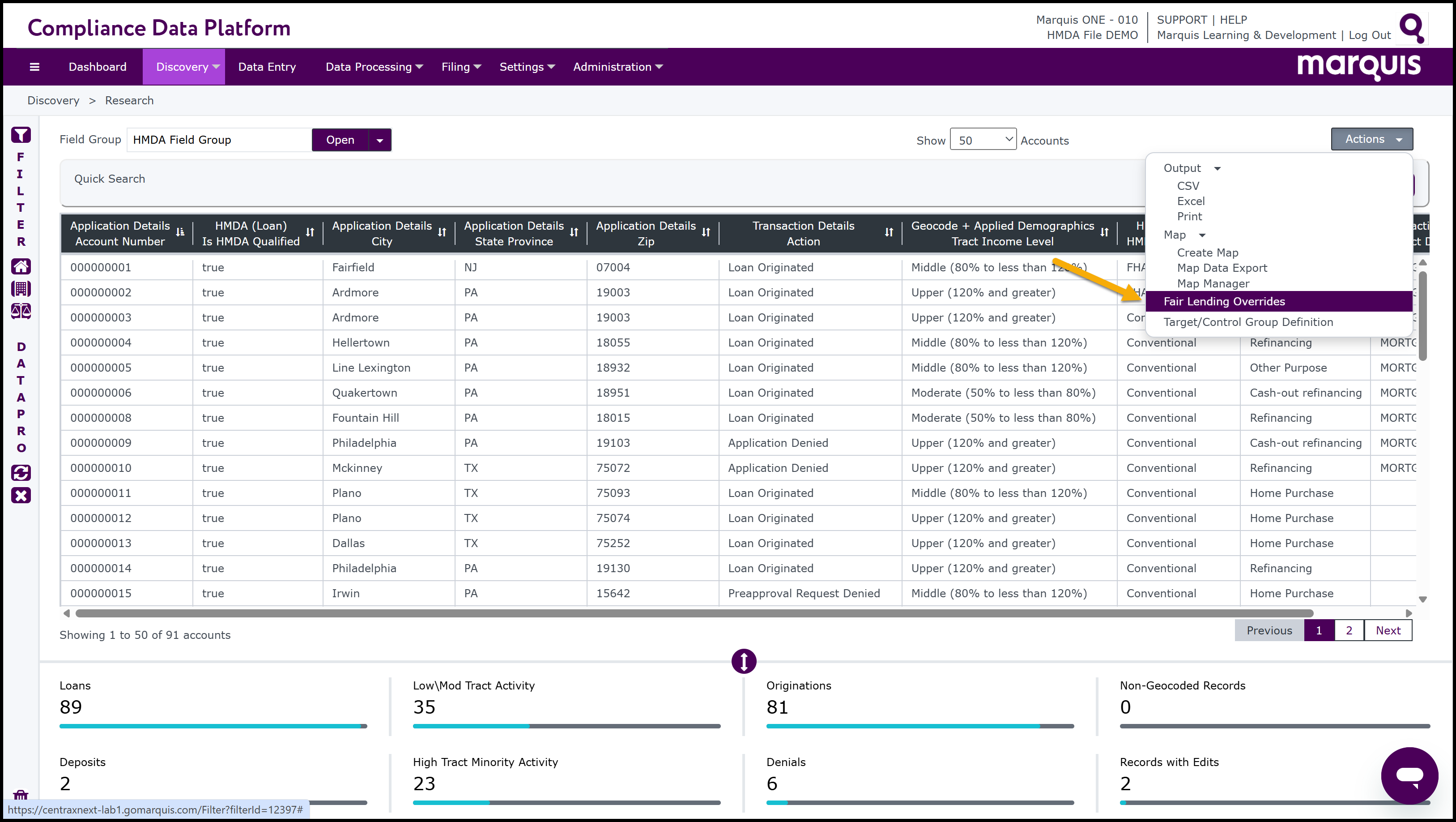Viewport: 1456px width, 822px height.
Task: Click the filter funnel icon in sidebar
Action: coord(21,135)
